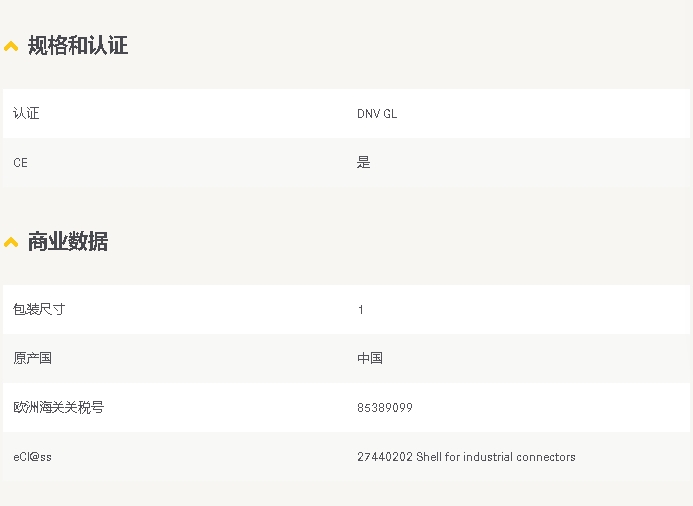Collapse the 商业数据 section chevron

pyautogui.click(x=11, y=242)
